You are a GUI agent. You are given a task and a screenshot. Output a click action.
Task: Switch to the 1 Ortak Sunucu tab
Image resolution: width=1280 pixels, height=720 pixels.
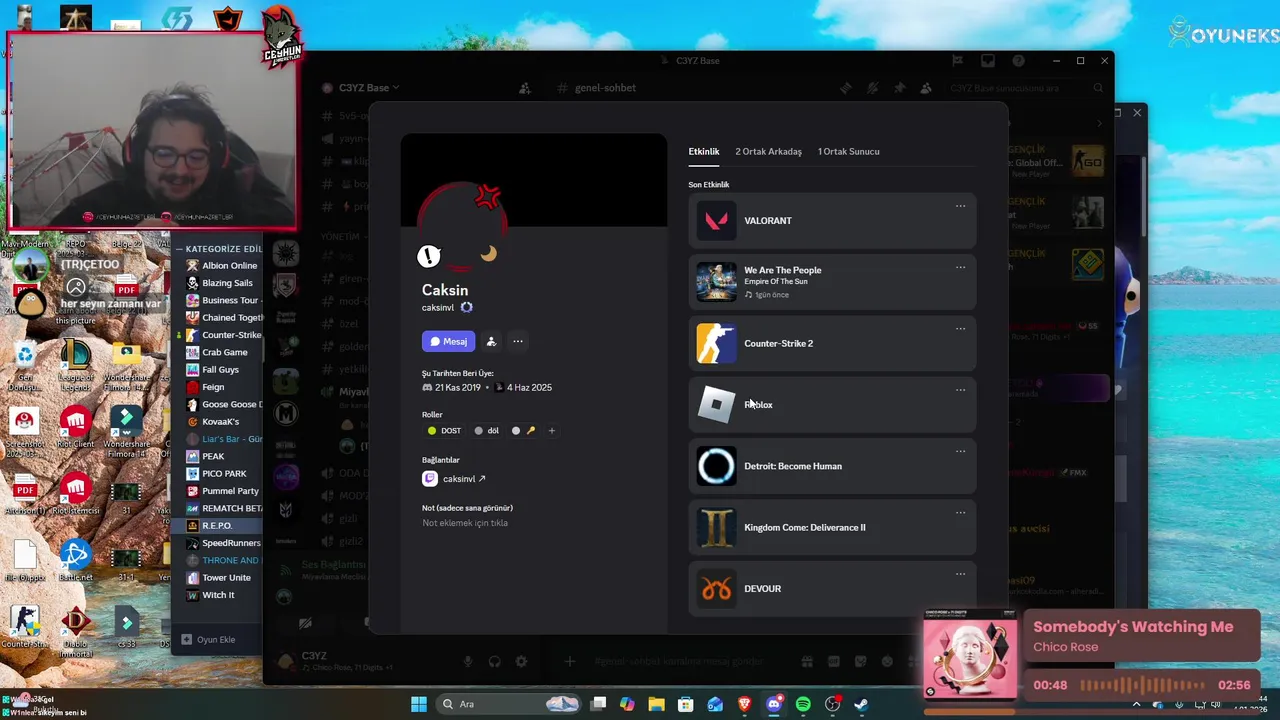coord(849,151)
